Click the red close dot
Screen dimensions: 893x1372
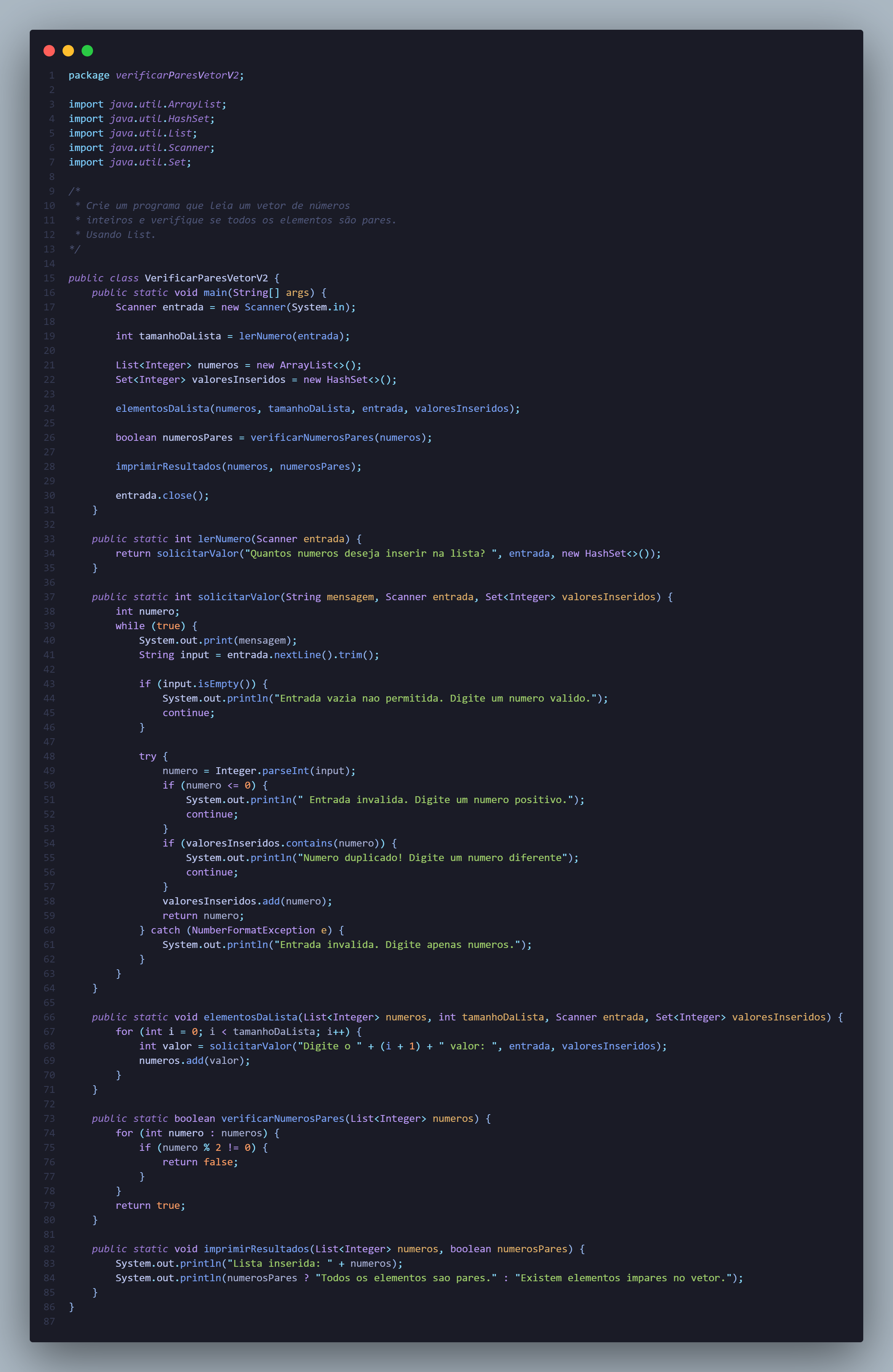coord(49,51)
